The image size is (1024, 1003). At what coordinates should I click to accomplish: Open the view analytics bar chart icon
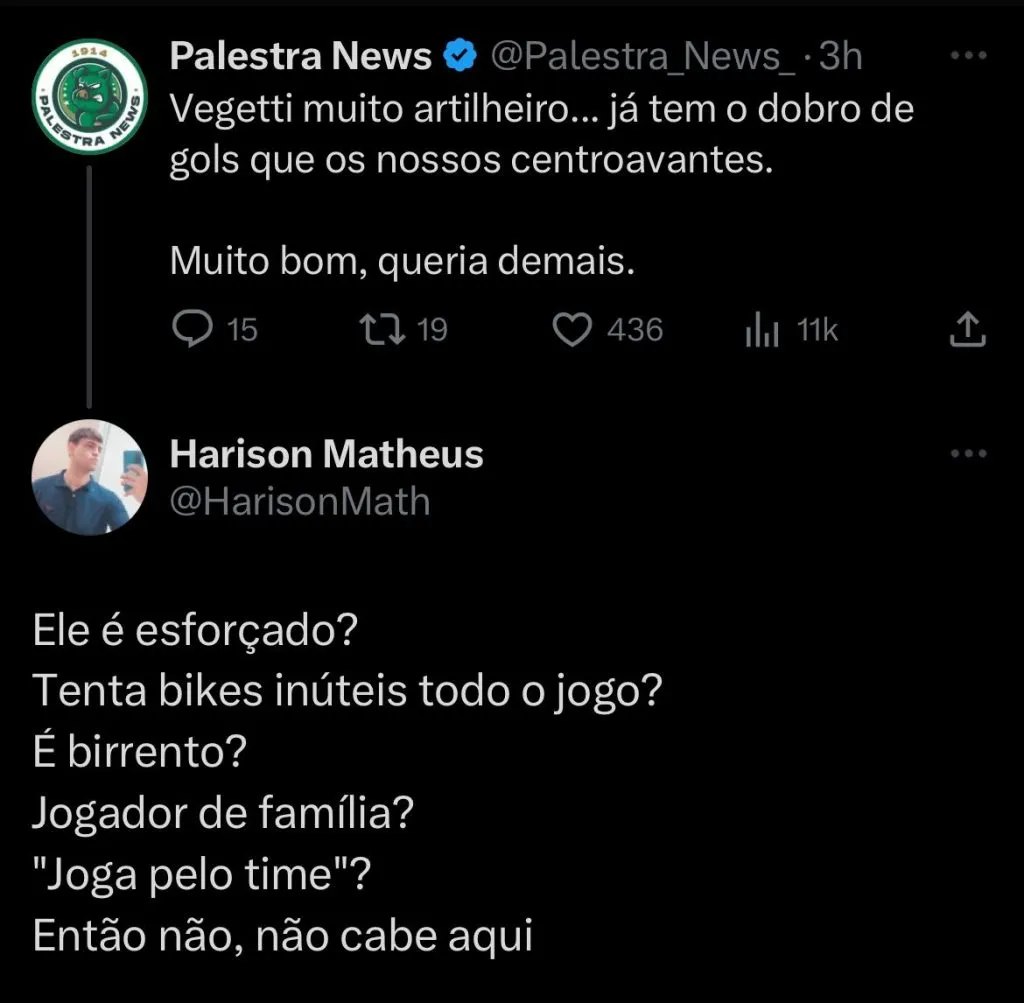(x=762, y=330)
